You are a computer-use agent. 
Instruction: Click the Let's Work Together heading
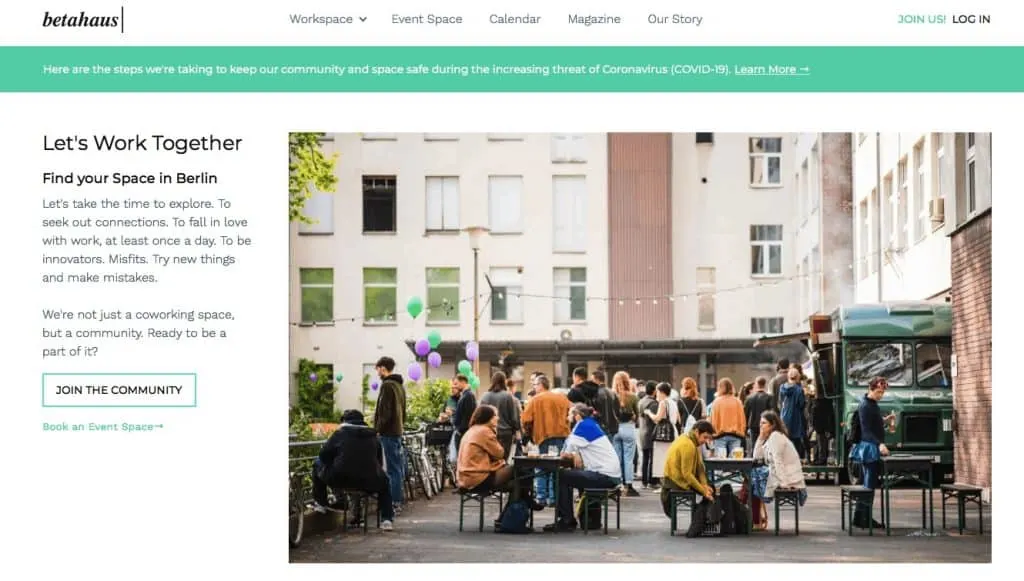(x=142, y=143)
